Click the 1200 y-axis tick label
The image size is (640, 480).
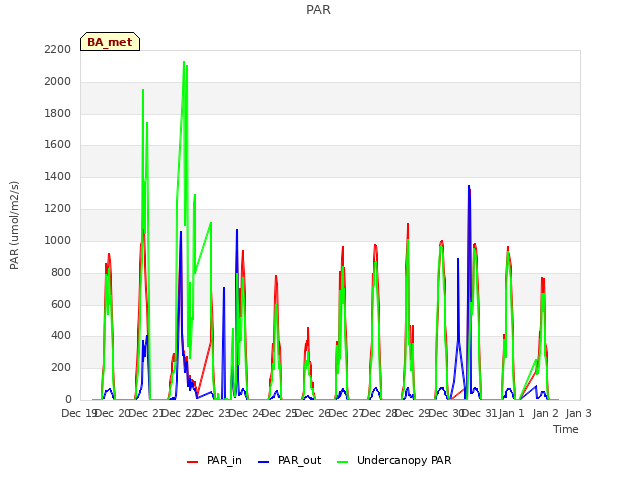(x=58, y=208)
